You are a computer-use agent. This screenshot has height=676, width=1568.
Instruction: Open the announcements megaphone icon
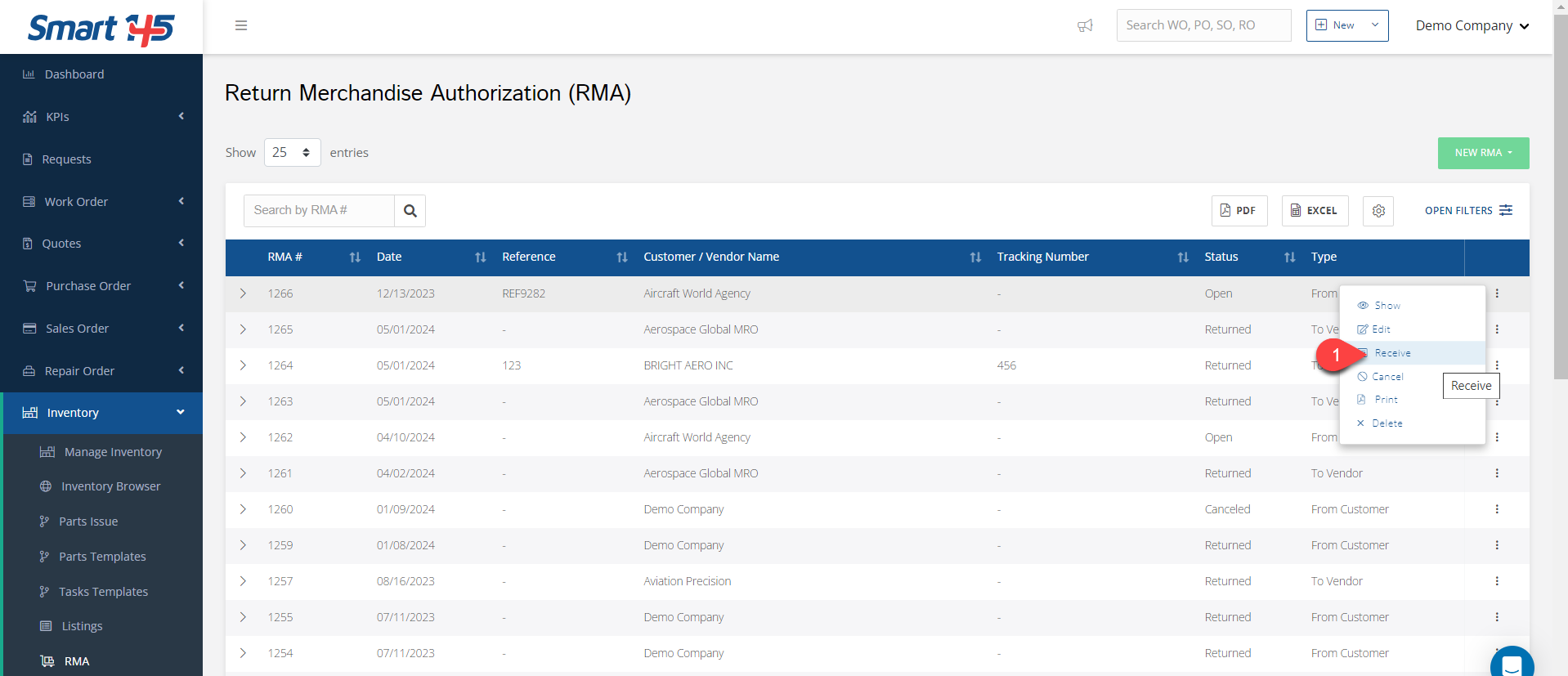[1085, 25]
